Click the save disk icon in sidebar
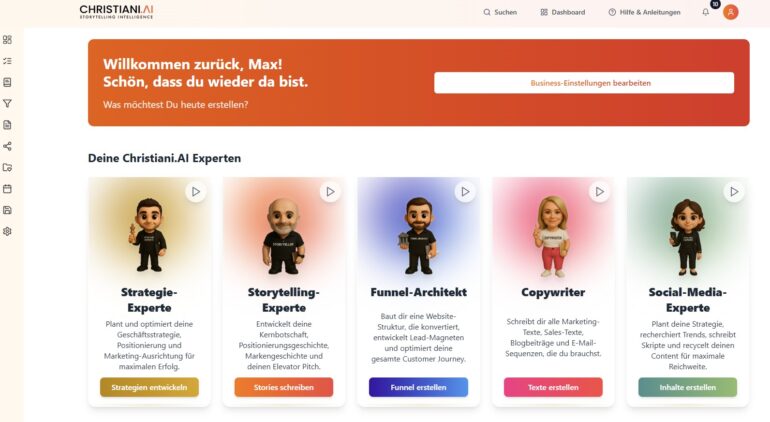Screen dimensions: 770x422 point(7,210)
